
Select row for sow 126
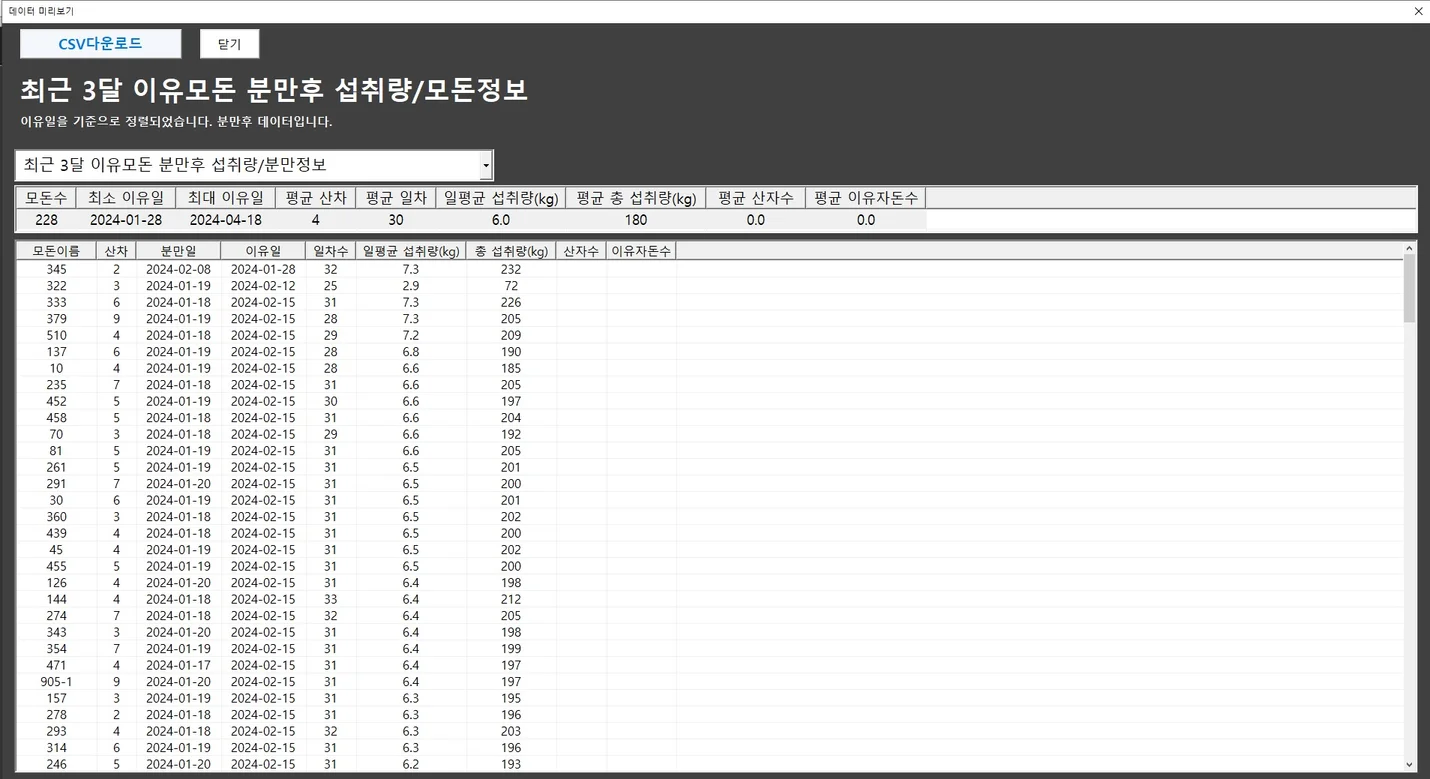tap(709, 583)
